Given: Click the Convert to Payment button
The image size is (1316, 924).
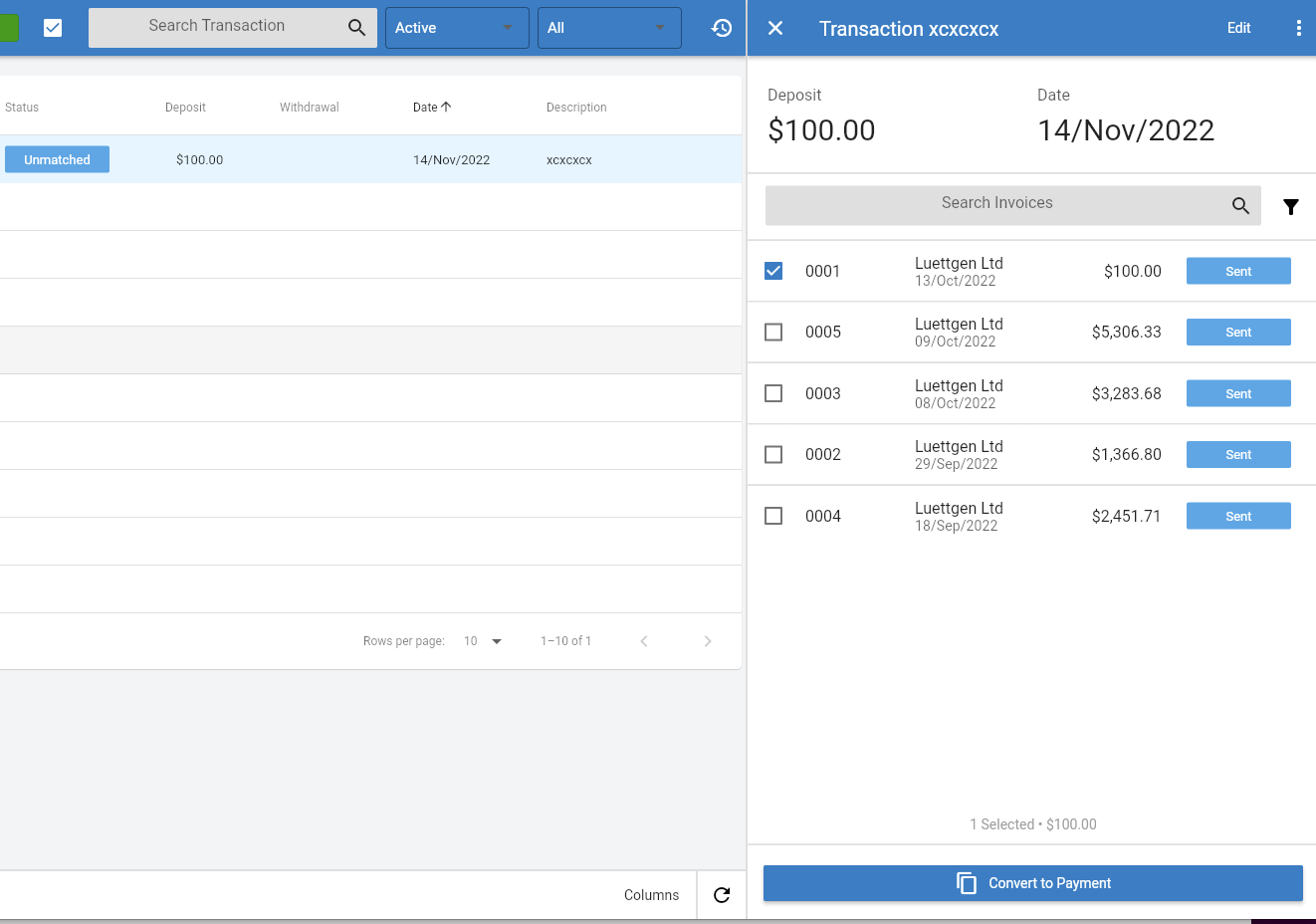Looking at the screenshot, I should [x=1033, y=883].
